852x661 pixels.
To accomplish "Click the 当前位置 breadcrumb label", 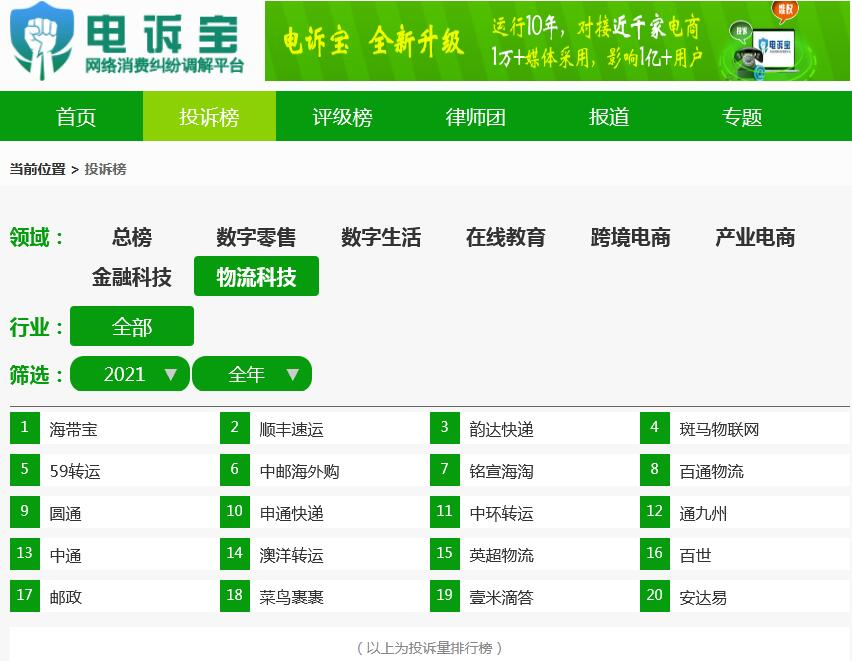I will point(37,169).
